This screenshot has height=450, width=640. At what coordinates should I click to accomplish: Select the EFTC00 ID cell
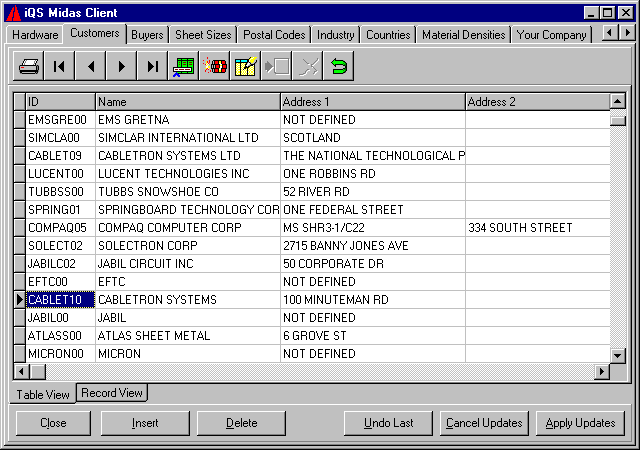coord(60,281)
